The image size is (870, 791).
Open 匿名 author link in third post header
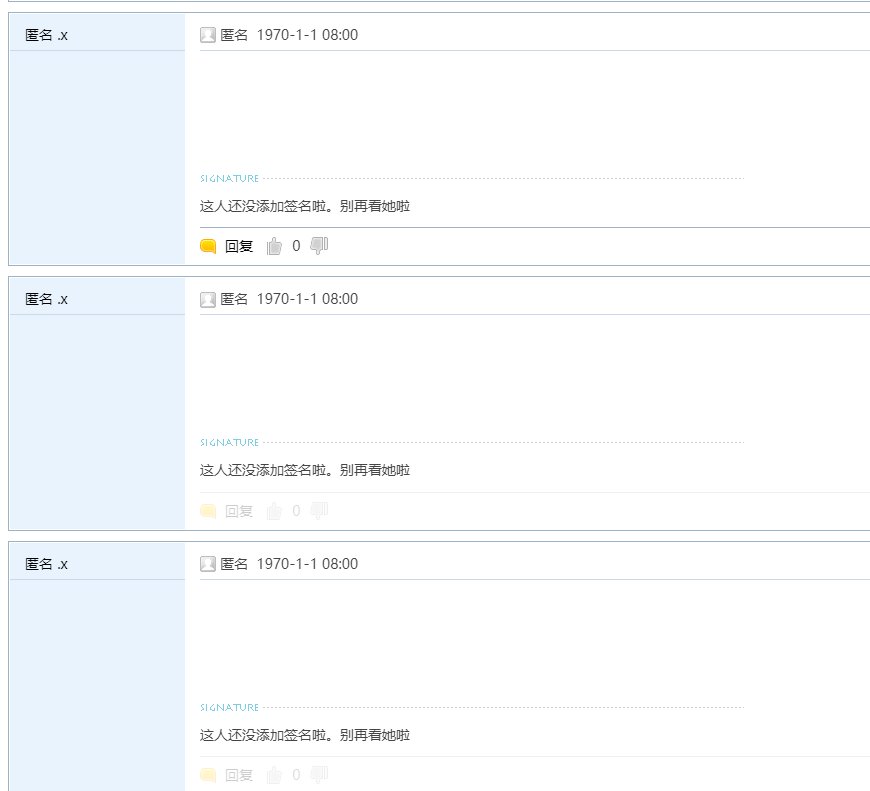pyautogui.click(x=234, y=564)
